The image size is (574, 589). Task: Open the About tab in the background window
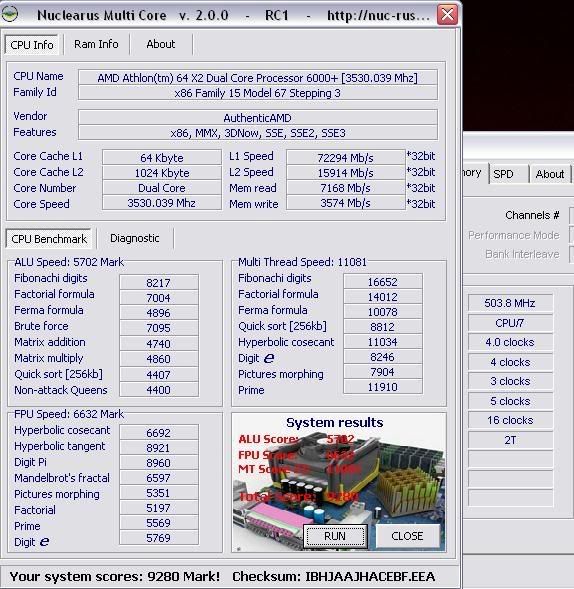point(550,174)
